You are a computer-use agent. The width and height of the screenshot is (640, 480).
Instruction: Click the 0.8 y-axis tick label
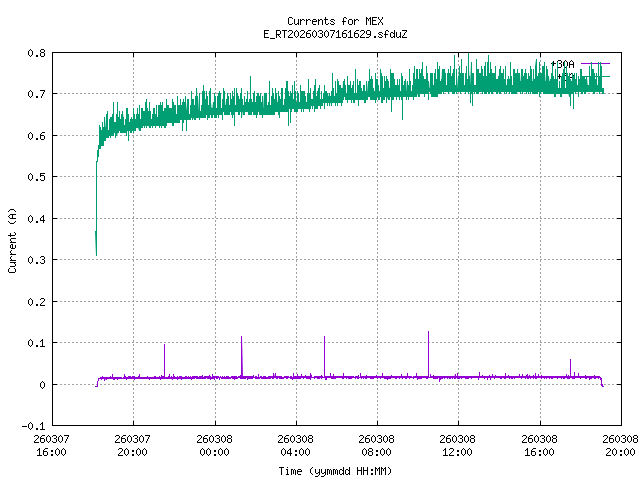(35, 53)
